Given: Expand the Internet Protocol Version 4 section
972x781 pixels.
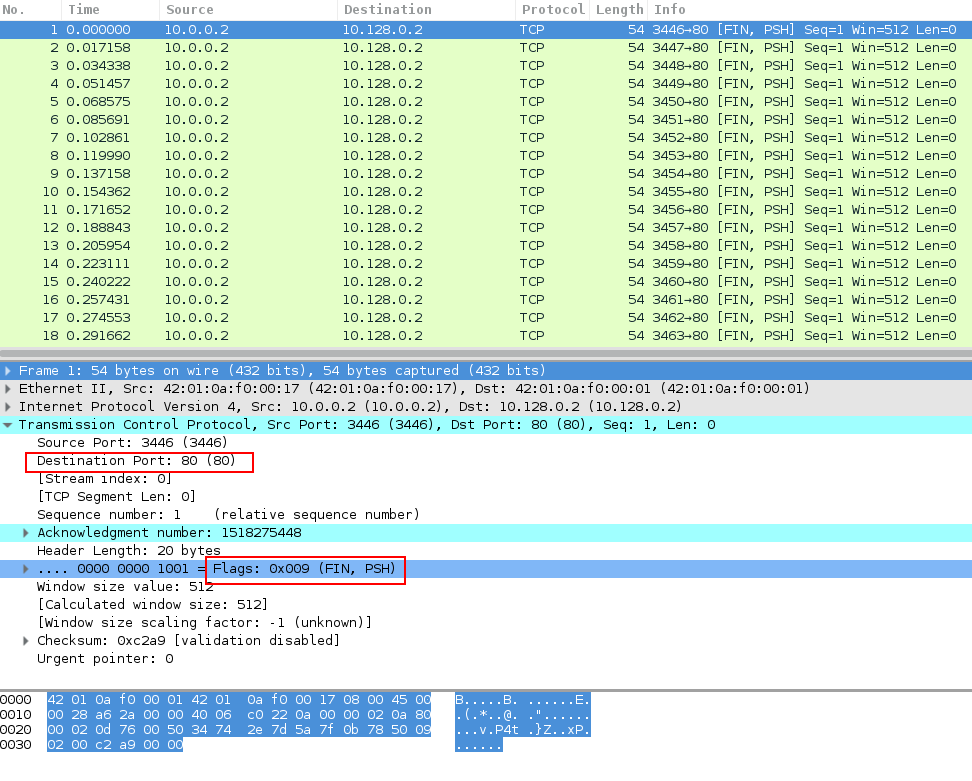Looking at the screenshot, I should pyautogui.click(x=7, y=407).
